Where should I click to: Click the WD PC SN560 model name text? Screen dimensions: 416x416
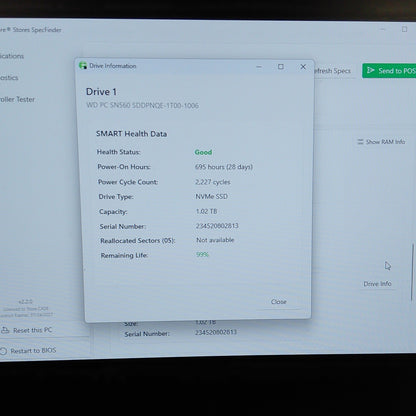tap(142, 106)
